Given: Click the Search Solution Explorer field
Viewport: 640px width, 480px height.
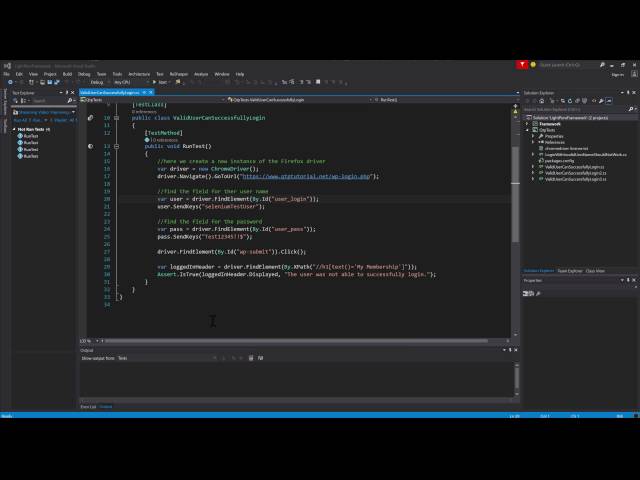Looking at the screenshot, I should tap(576, 109).
